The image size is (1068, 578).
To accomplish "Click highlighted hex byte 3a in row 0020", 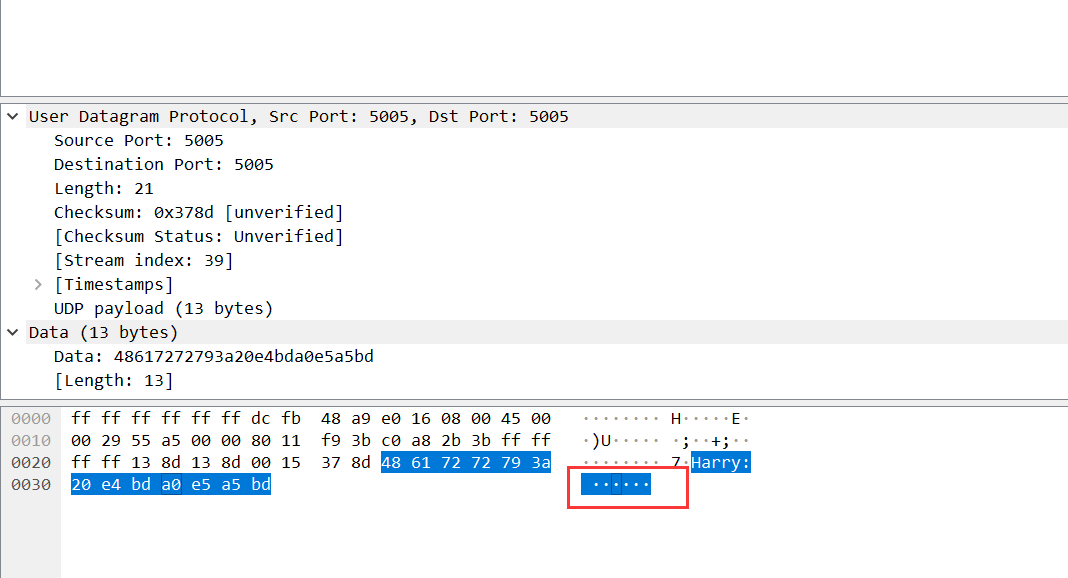I will point(541,463).
